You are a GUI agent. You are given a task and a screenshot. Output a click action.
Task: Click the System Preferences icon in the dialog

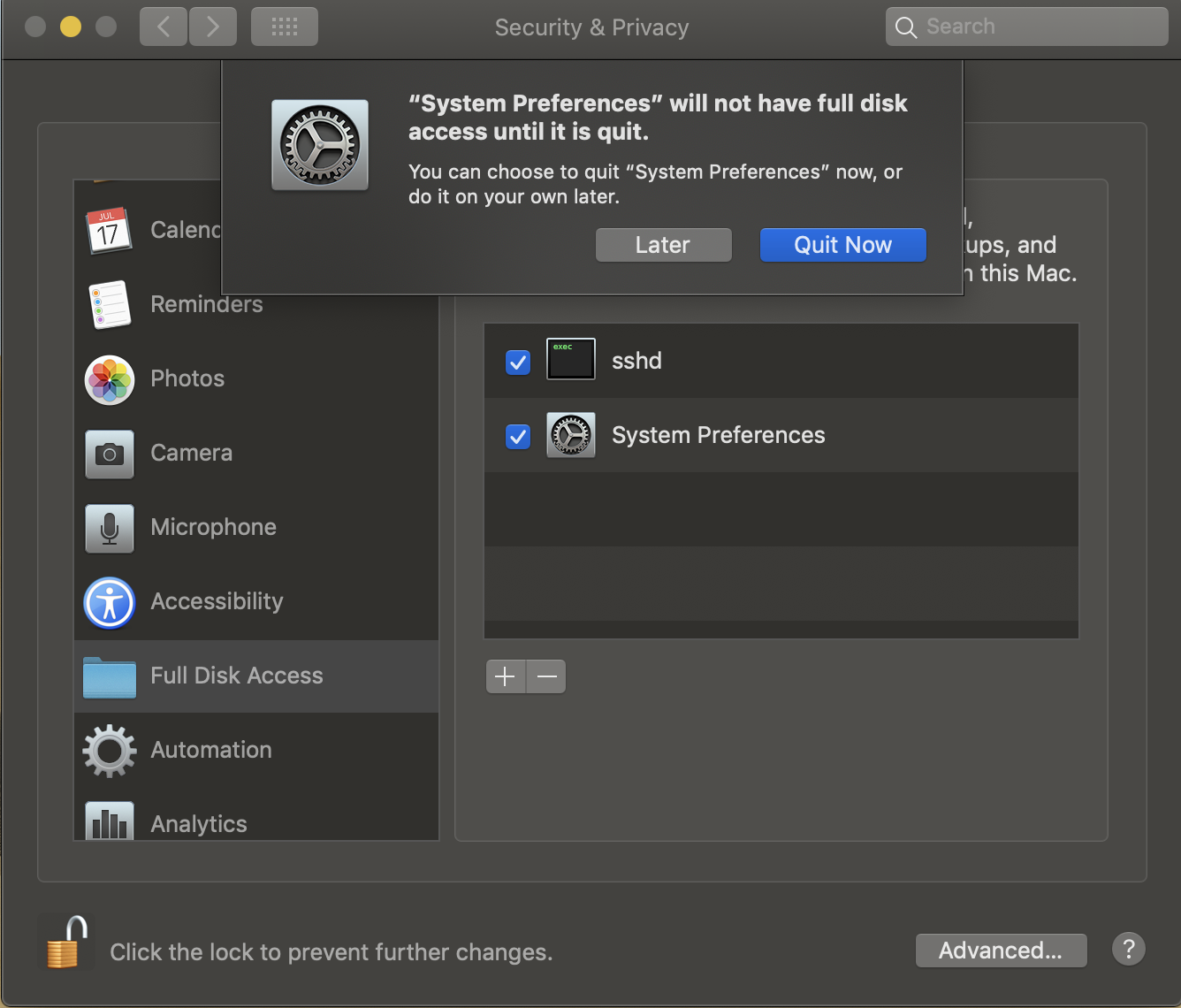(320, 145)
